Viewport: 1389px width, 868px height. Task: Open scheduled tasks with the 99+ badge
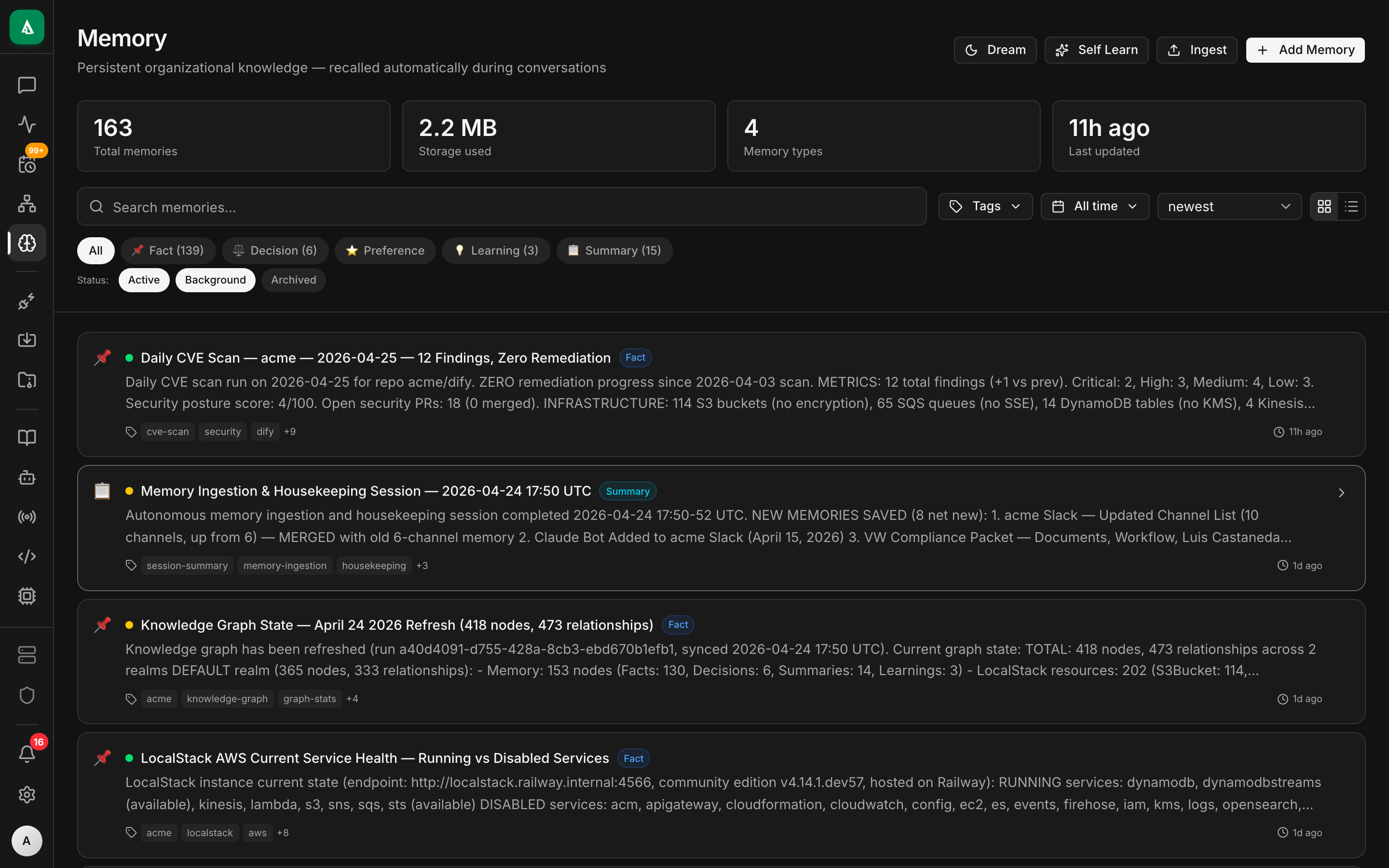(27, 165)
